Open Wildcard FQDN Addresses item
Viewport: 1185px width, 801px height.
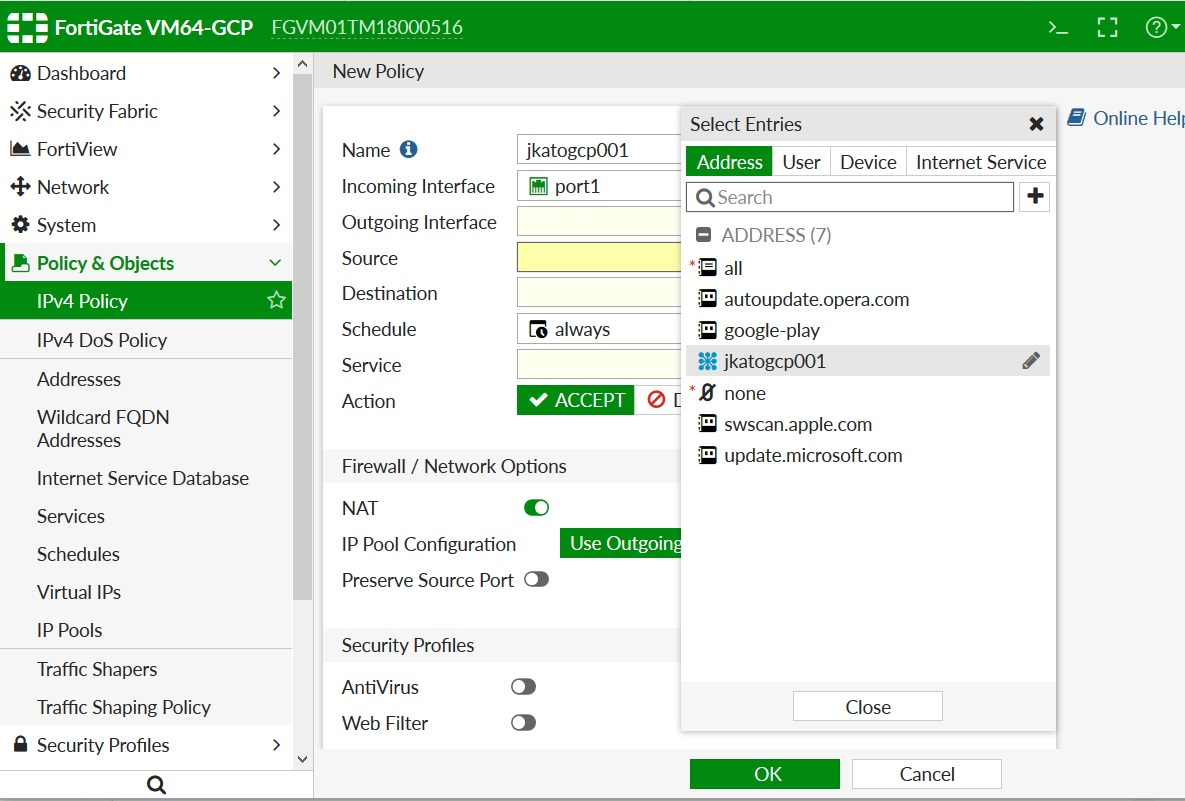pos(146,428)
